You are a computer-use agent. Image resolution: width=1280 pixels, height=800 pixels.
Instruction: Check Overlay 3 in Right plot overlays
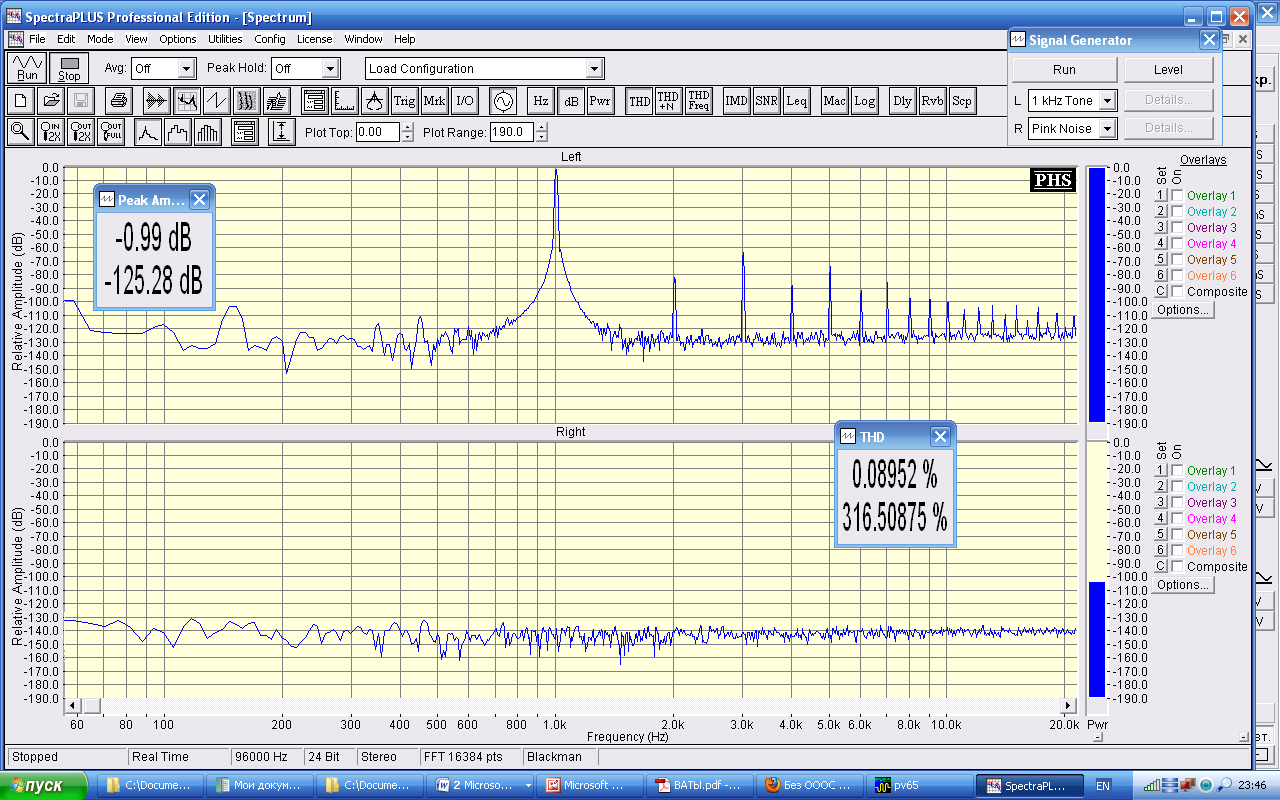point(1177,503)
